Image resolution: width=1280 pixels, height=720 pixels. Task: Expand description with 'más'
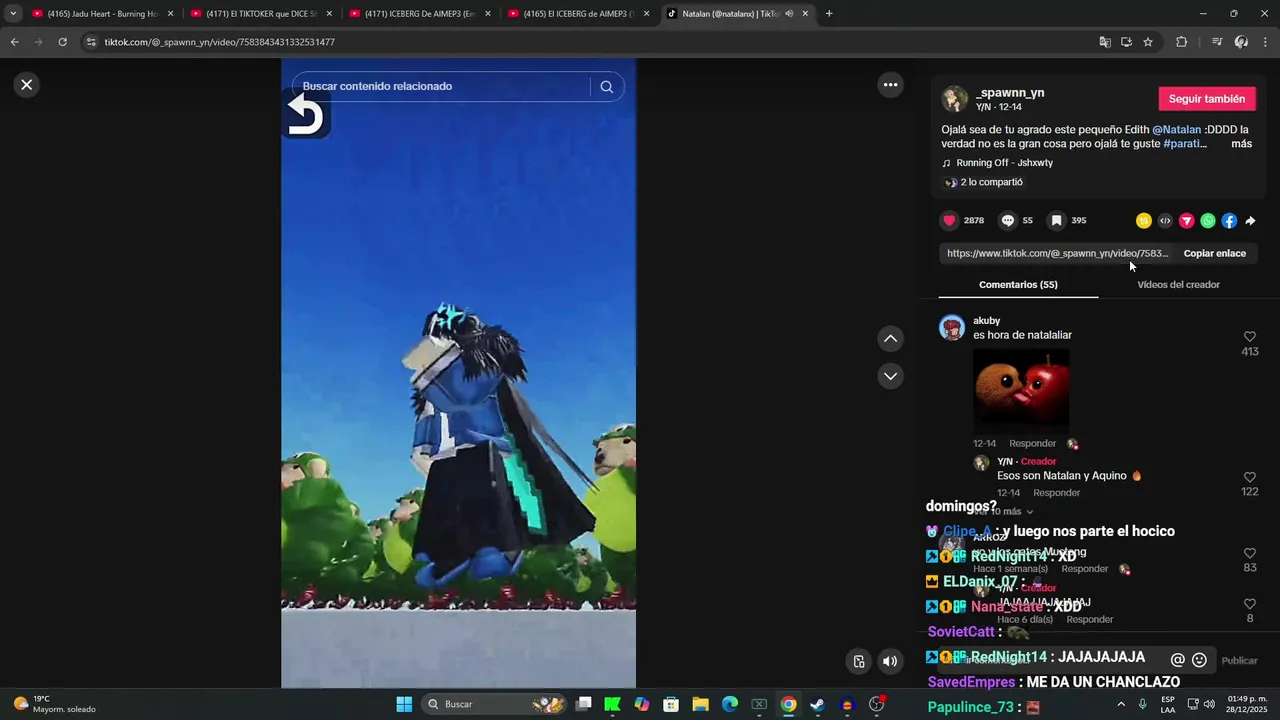pyautogui.click(x=1241, y=144)
